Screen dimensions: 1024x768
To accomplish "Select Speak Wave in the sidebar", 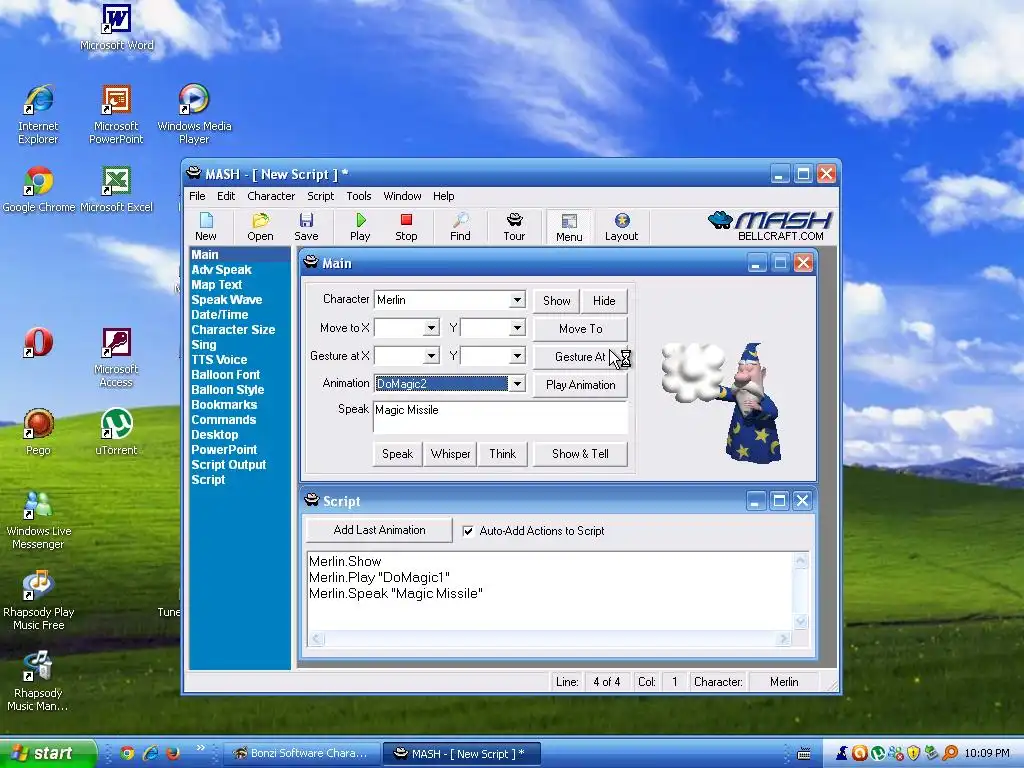I will (x=227, y=300).
